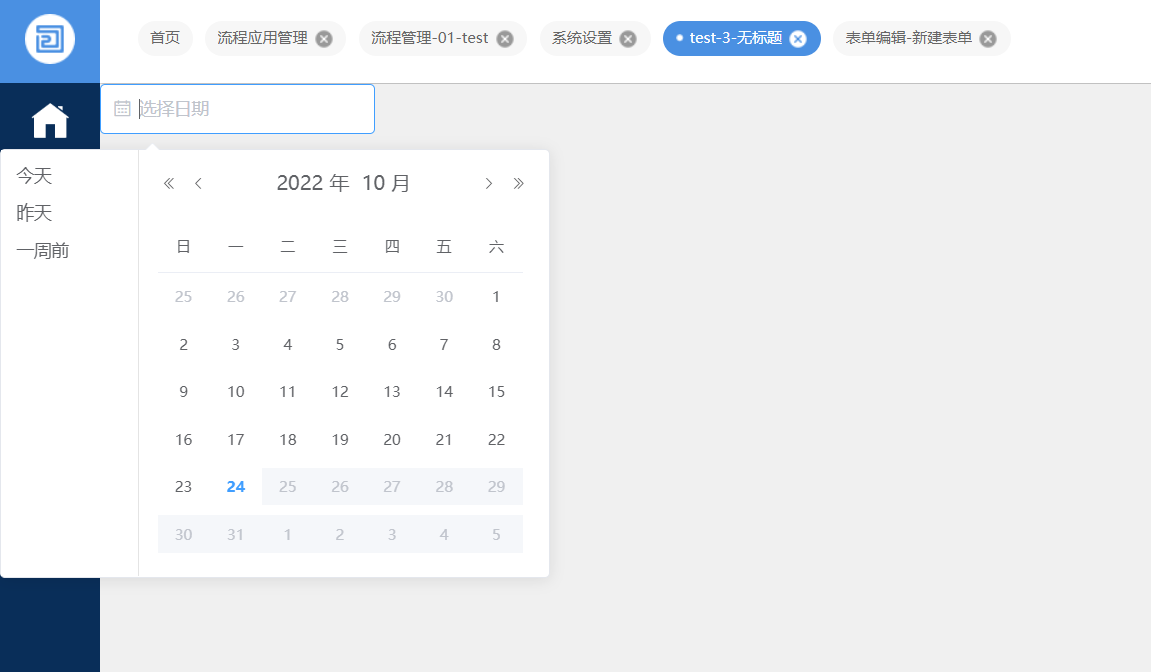This screenshot has width=1151, height=672.
Task: Click the 2022 年 year label
Action: click(313, 183)
